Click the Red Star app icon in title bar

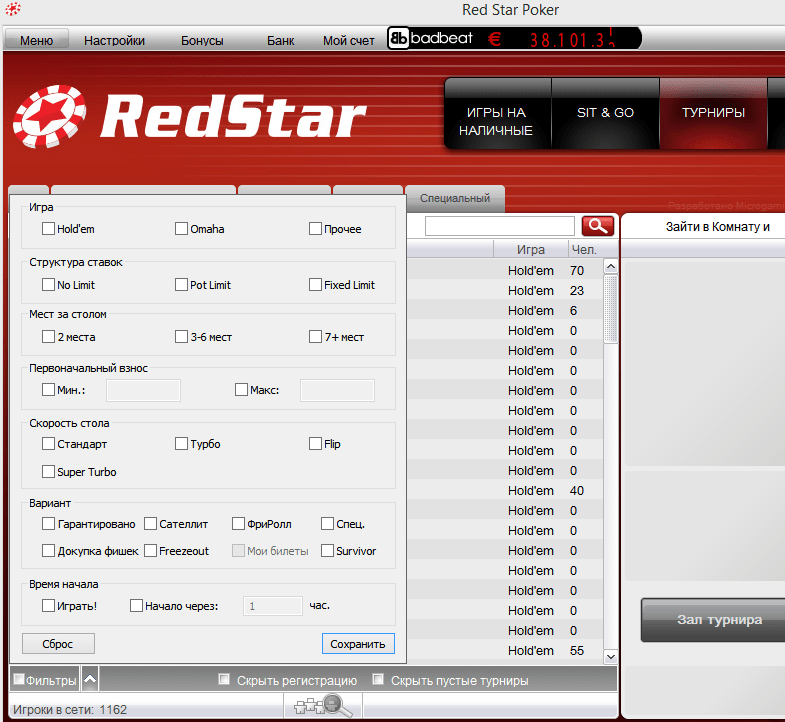click(x=13, y=9)
